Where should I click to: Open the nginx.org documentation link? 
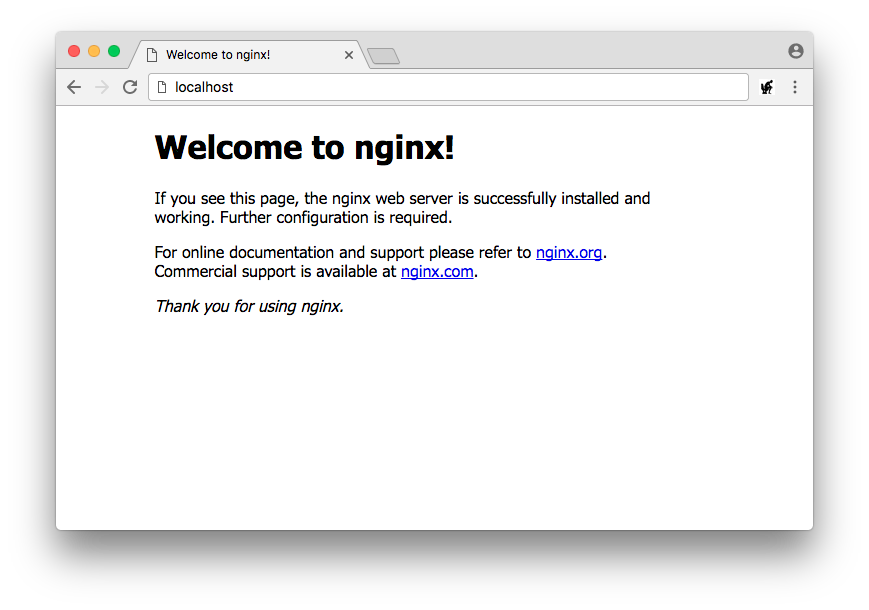click(569, 252)
